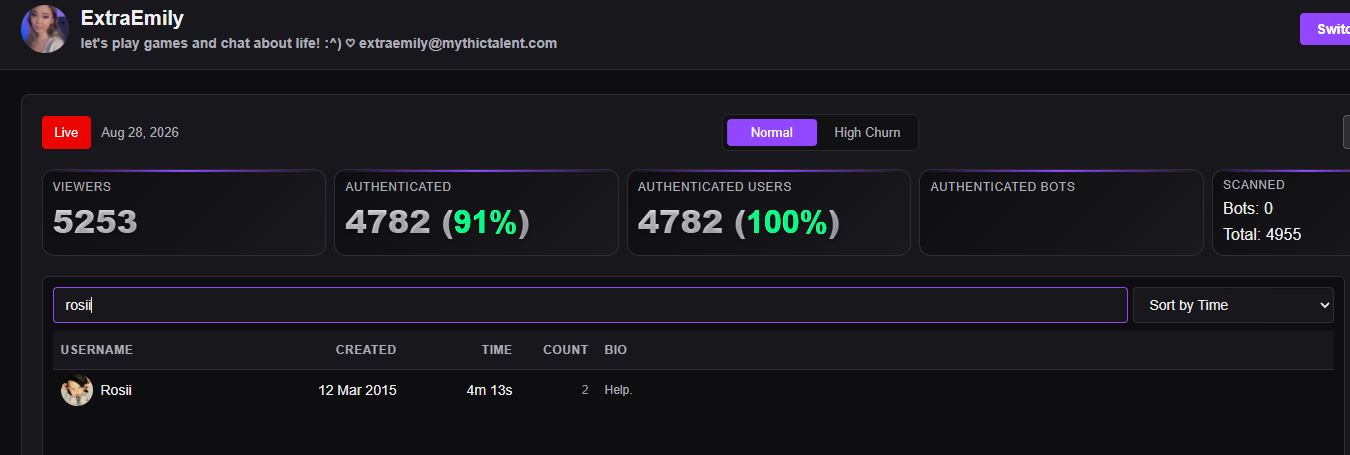Click the VIEWERS 5253 stat card
Viewport: 1350px width, 455px height.
click(x=184, y=212)
